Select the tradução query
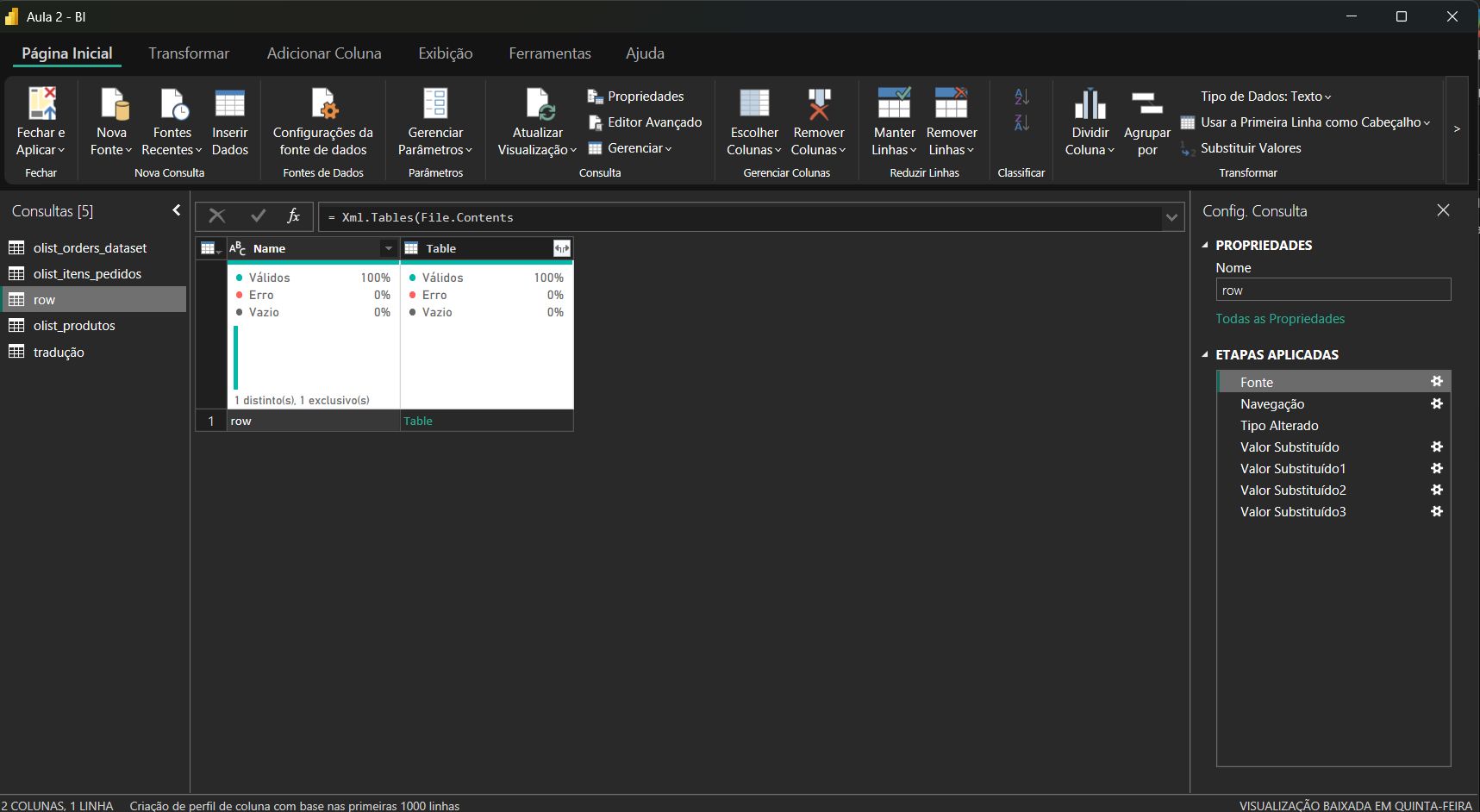1480x812 pixels. click(93, 353)
